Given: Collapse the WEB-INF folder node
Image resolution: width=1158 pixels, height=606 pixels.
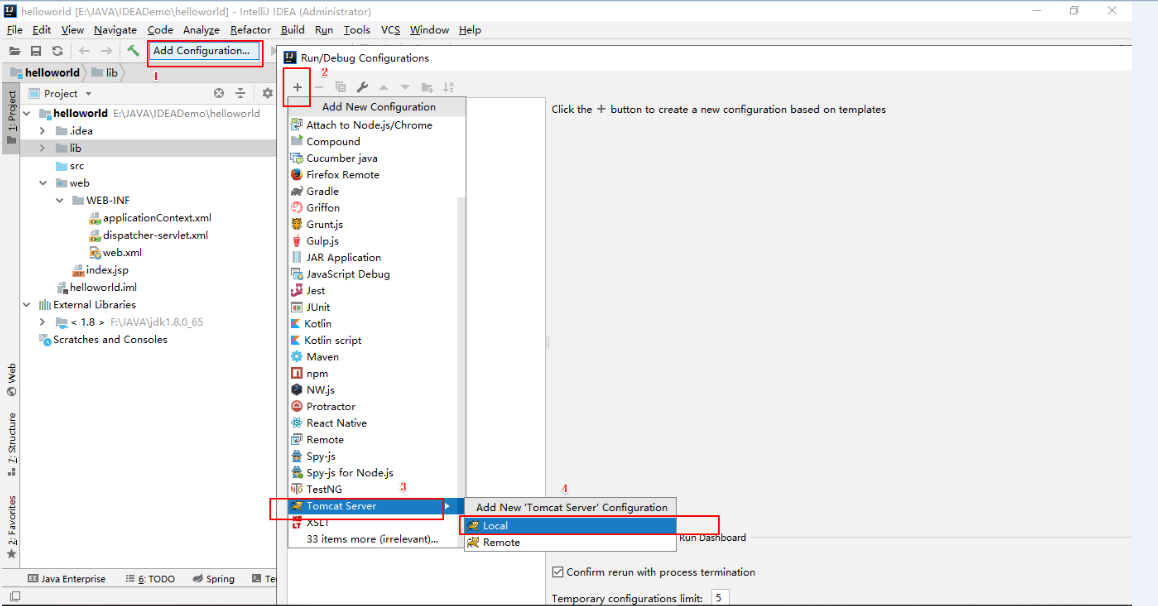Looking at the screenshot, I should 60,200.
